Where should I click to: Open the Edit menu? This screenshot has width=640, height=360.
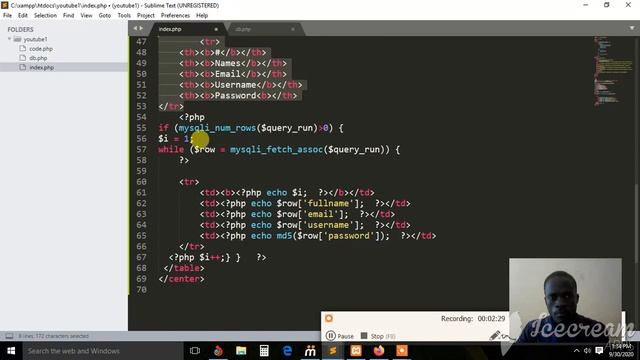22,16
